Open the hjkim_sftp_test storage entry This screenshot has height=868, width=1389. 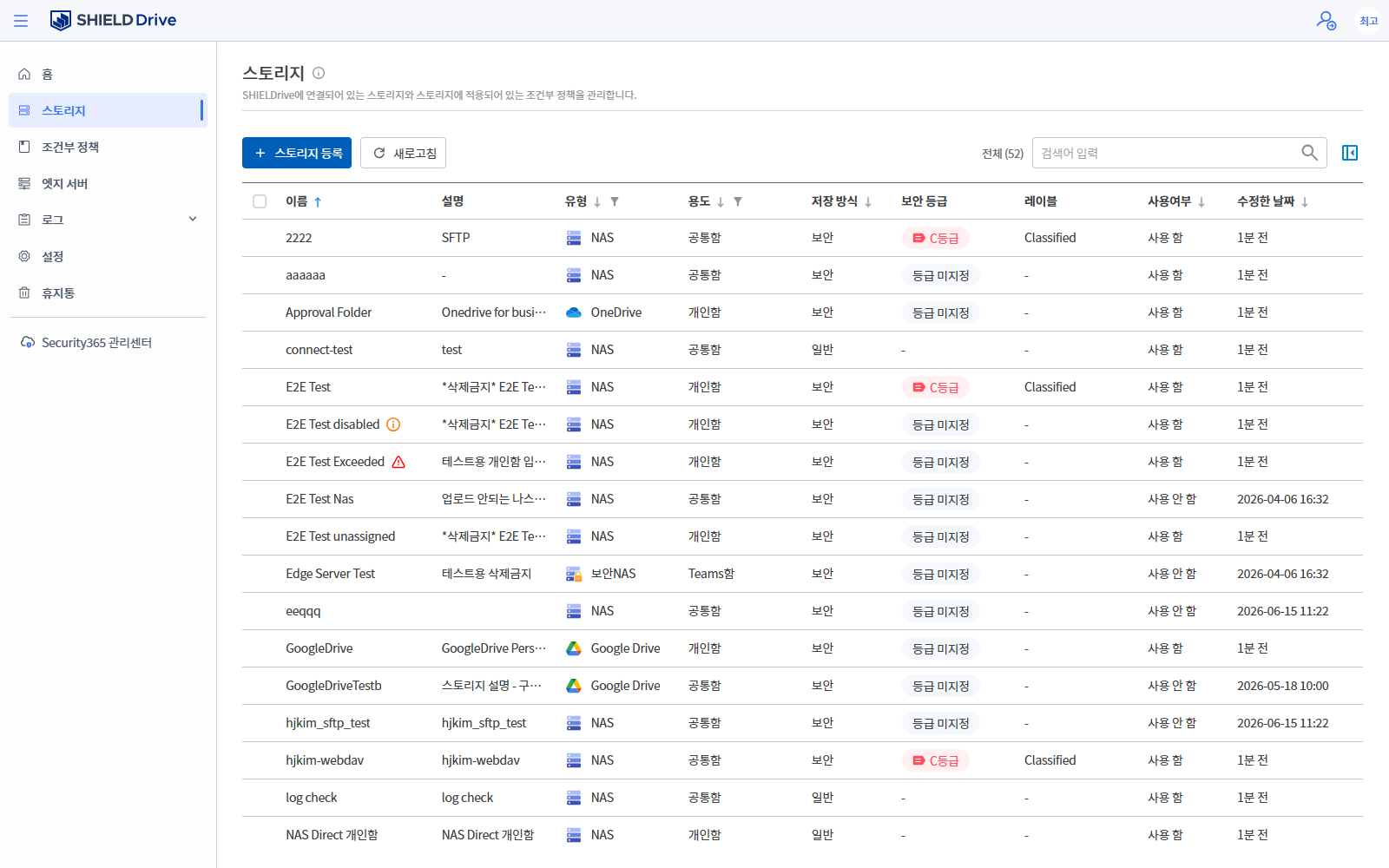click(x=327, y=723)
